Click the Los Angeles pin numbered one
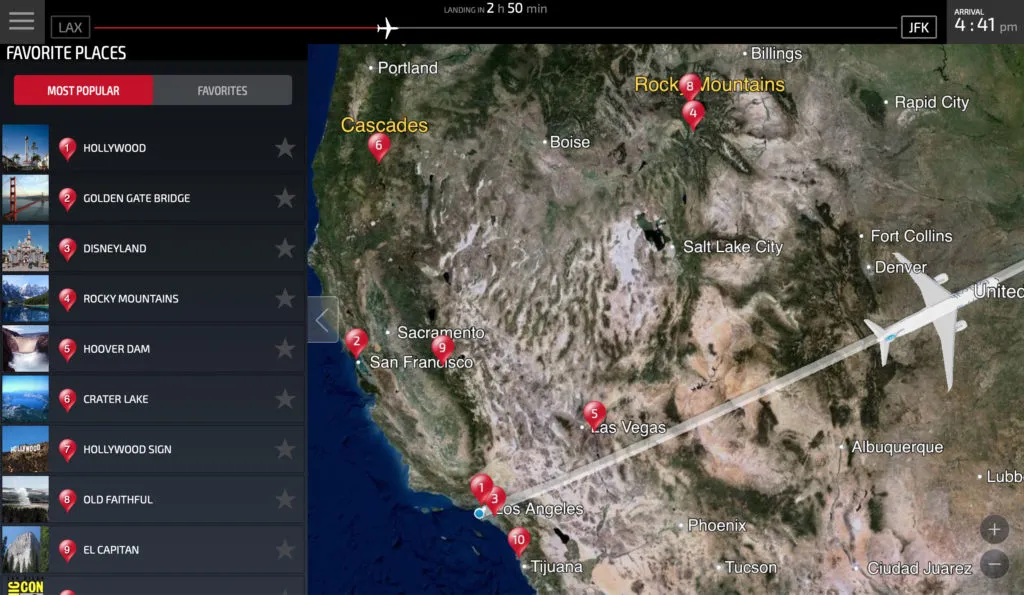 tap(481, 489)
